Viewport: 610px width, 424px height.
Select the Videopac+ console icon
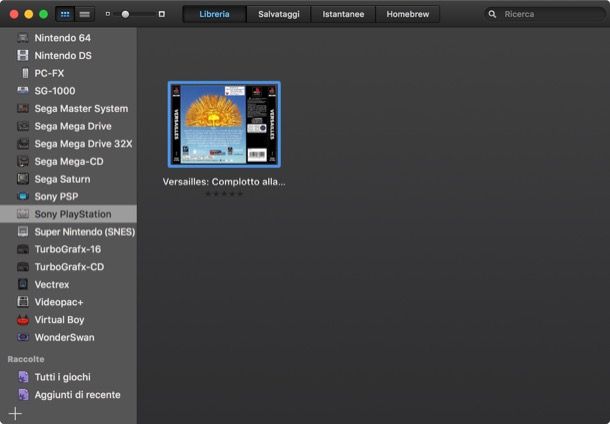tap(23, 302)
